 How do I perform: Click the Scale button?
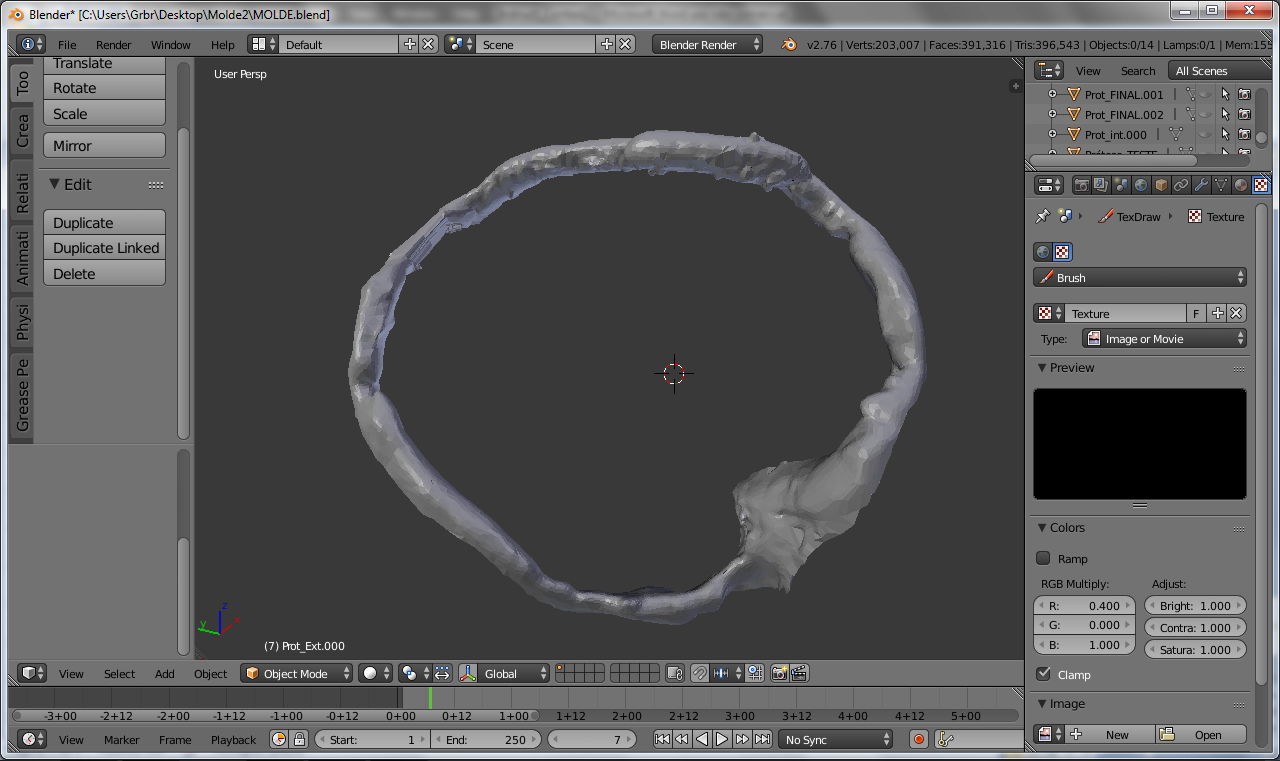[104, 114]
